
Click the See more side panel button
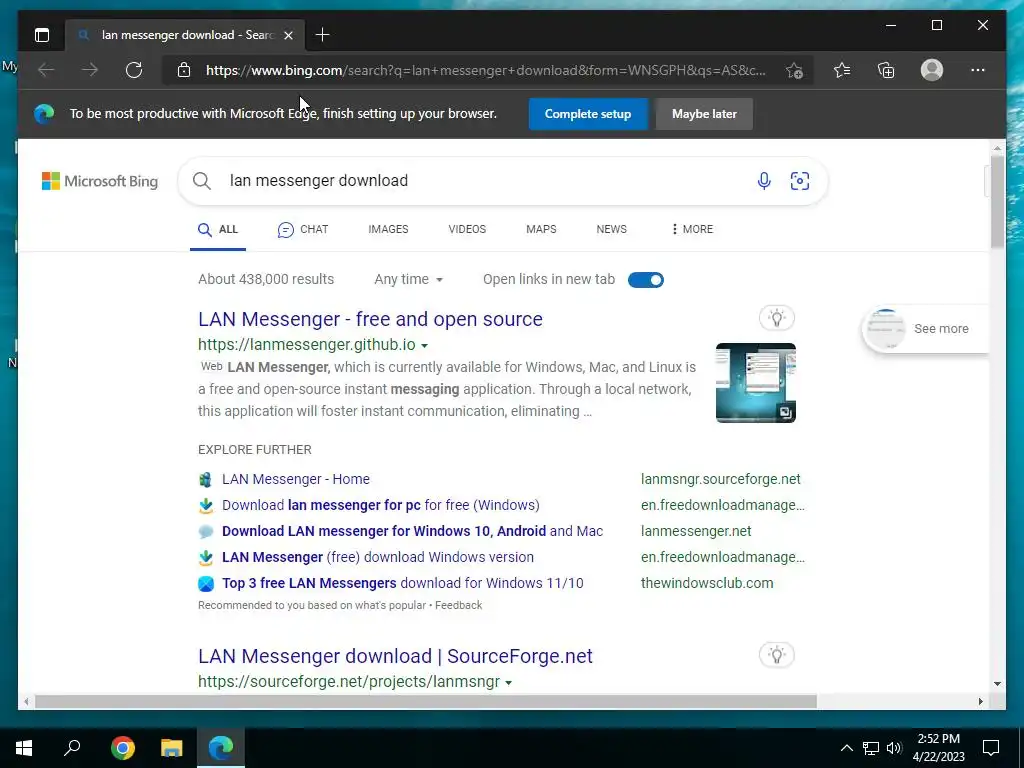pyautogui.click(x=926, y=329)
